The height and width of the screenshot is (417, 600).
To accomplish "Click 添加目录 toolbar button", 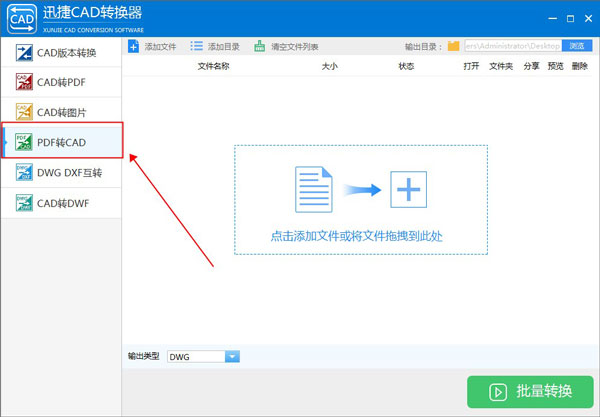I will pyautogui.click(x=215, y=46).
